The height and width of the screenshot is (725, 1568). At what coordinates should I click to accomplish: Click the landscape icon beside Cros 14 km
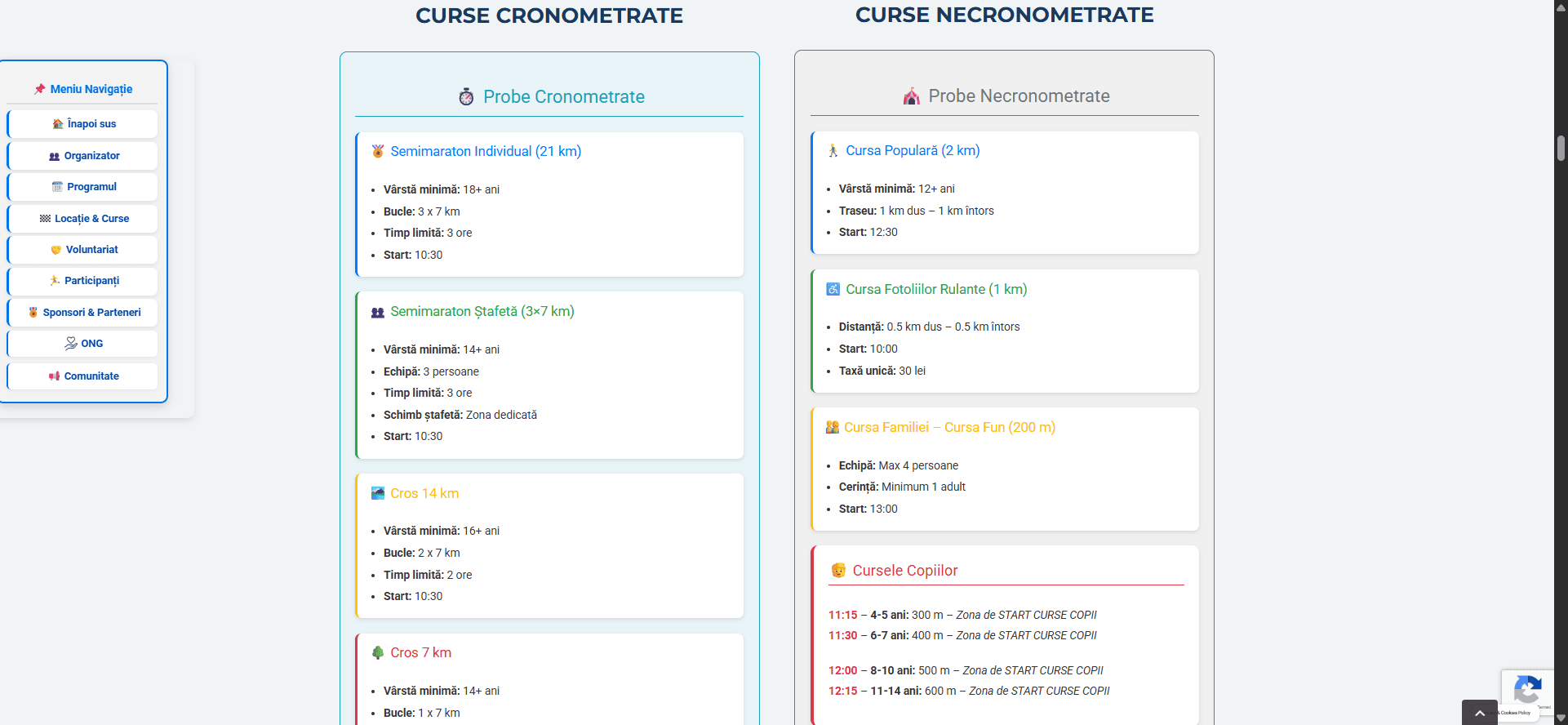pyautogui.click(x=378, y=493)
